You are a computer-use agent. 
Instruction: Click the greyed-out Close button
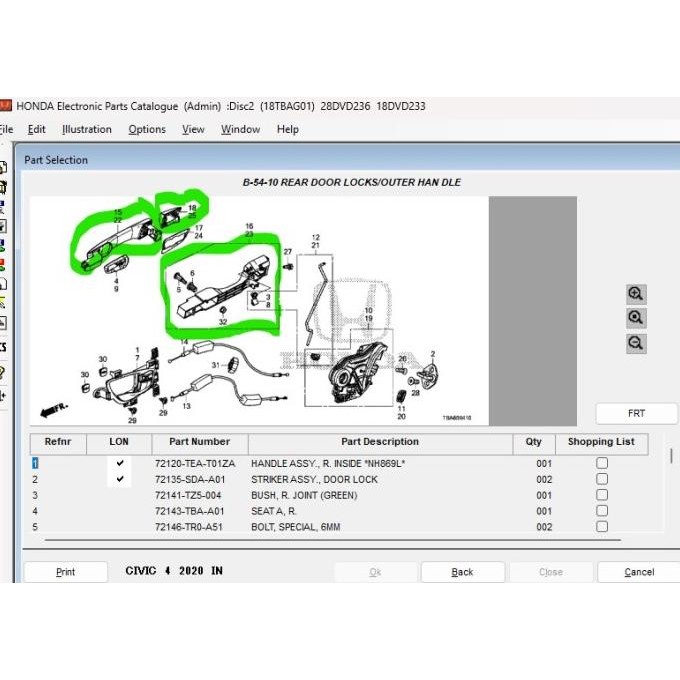551,572
